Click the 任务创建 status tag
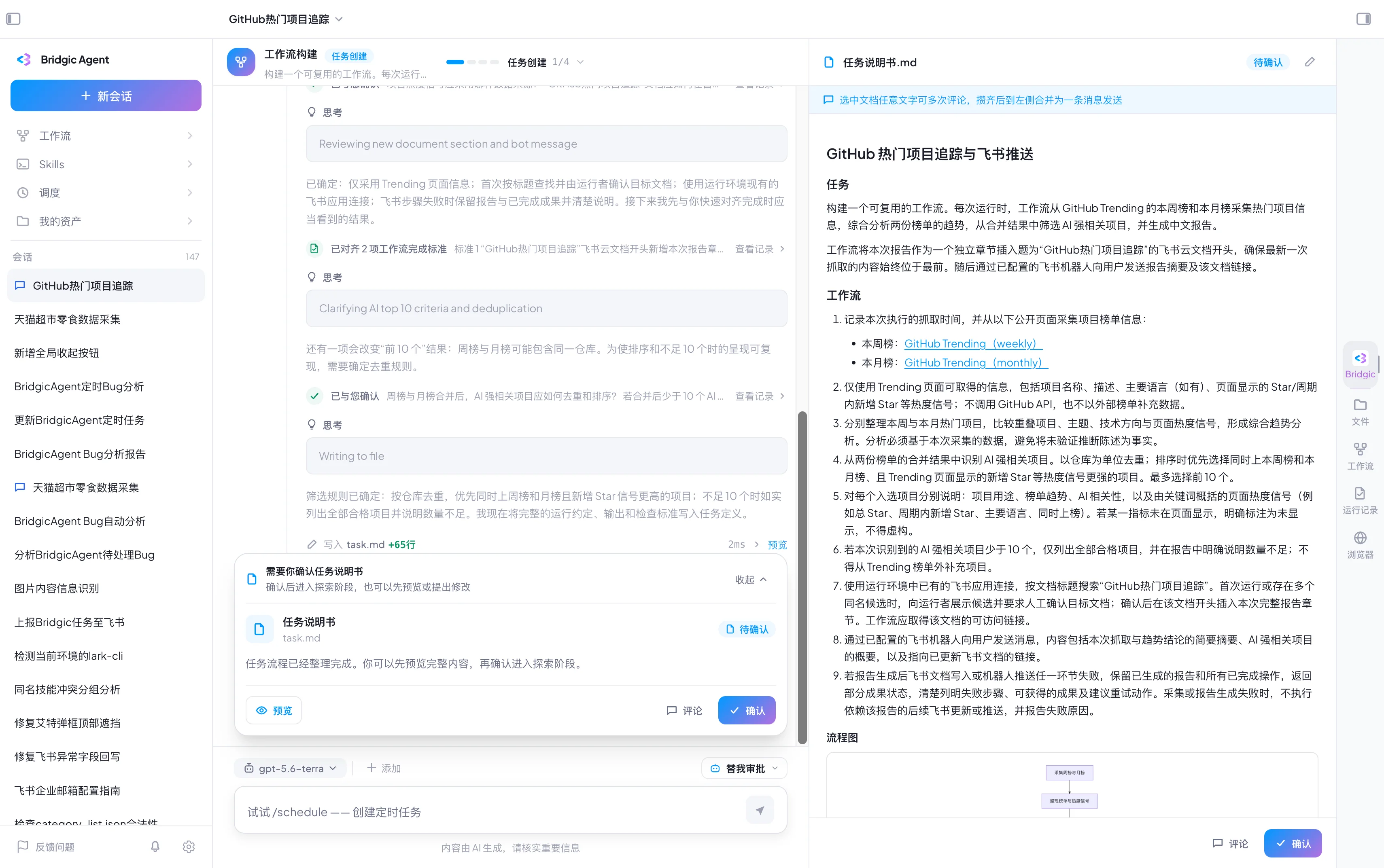 (349, 56)
